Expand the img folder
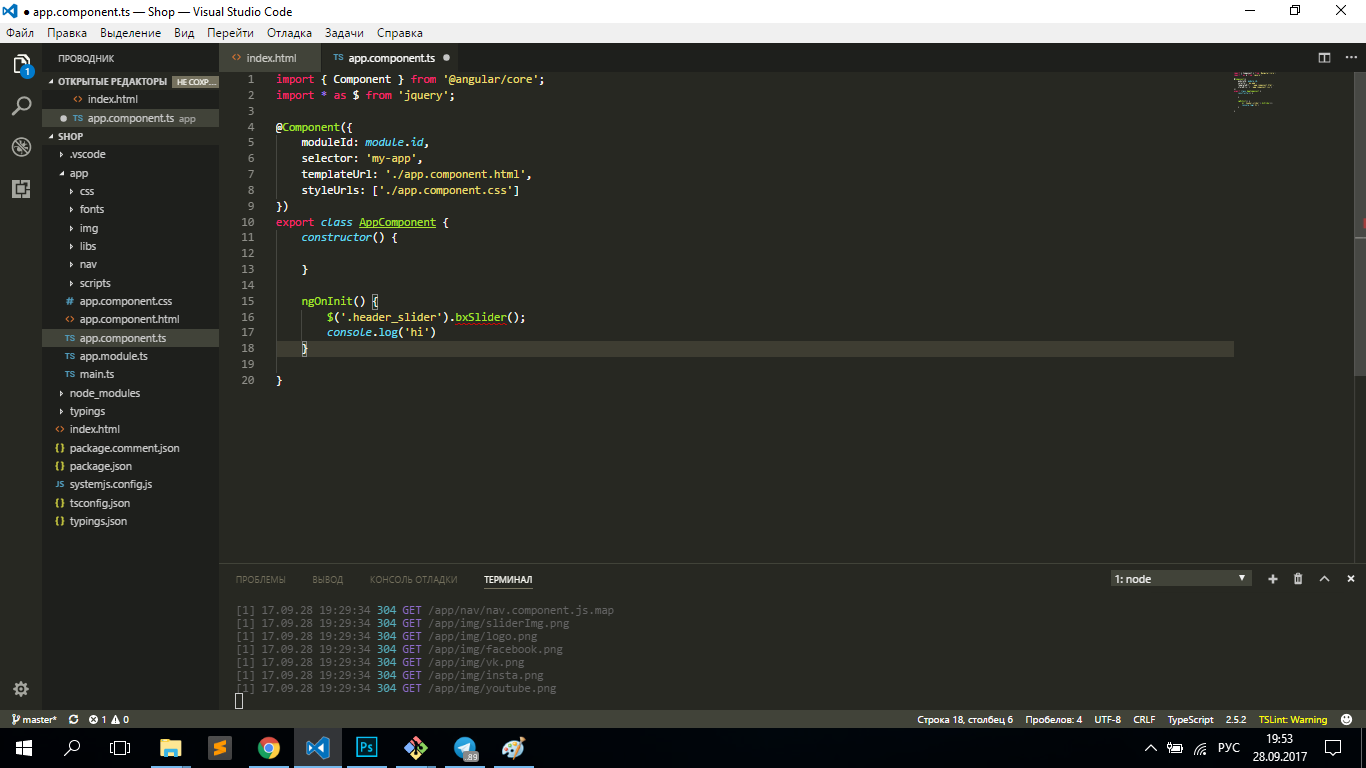The height and width of the screenshot is (768, 1366). click(130, 228)
